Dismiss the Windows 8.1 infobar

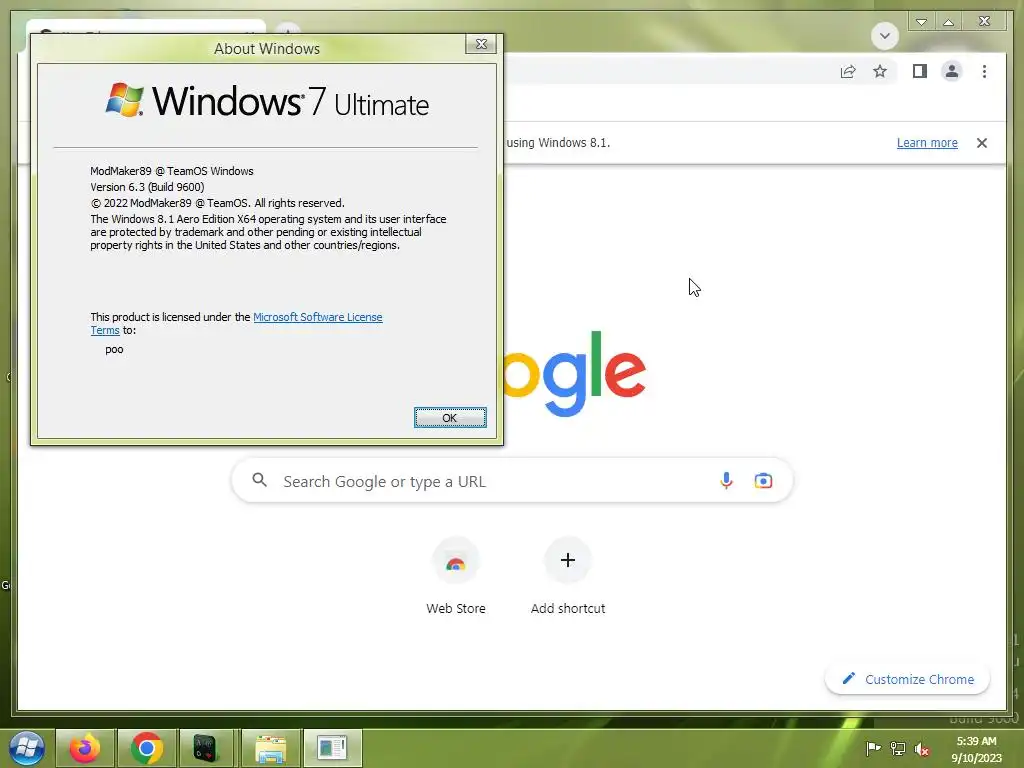point(982,143)
